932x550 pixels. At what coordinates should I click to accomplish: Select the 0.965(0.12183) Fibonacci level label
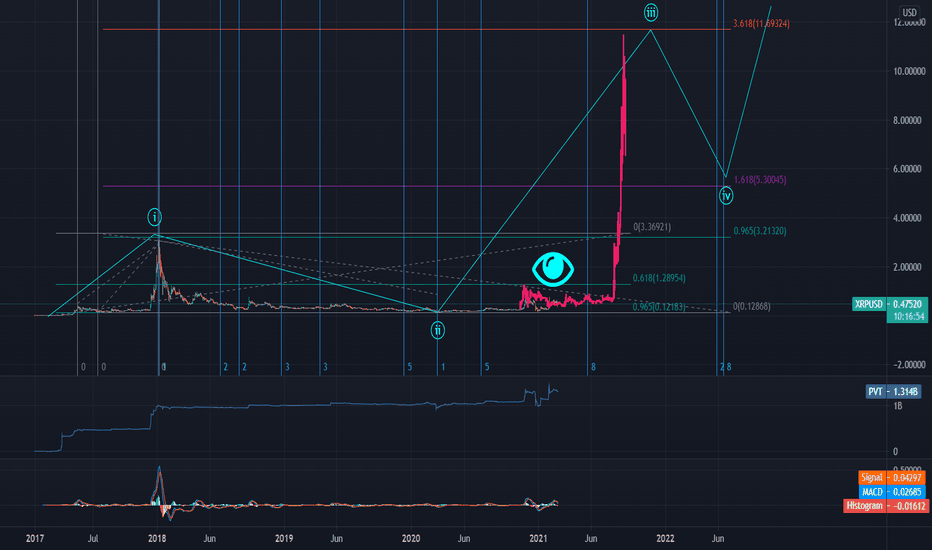coord(659,307)
